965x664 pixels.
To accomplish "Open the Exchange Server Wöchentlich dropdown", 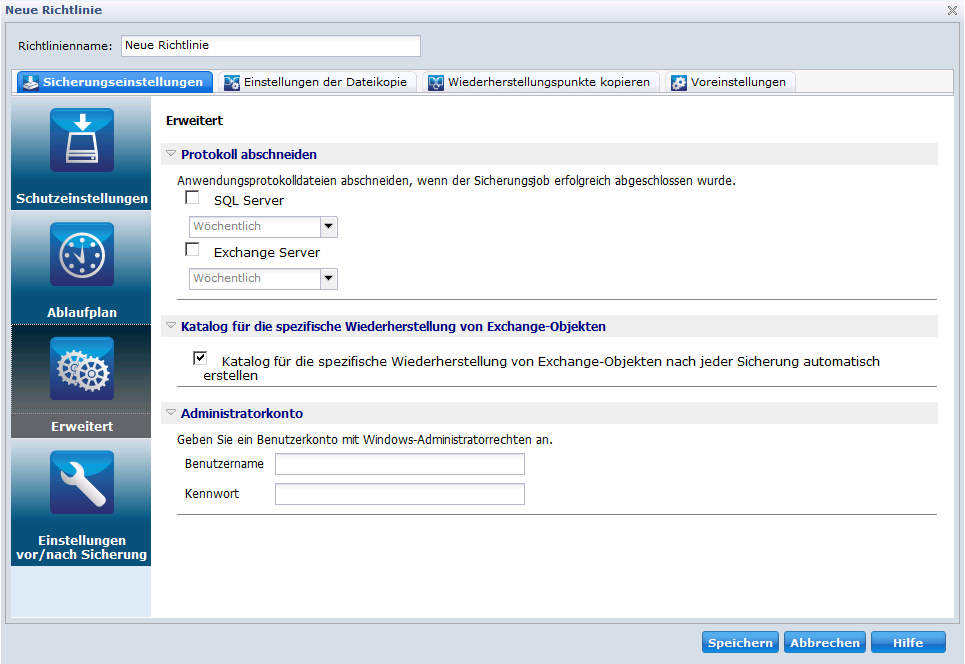I will pyautogui.click(x=328, y=279).
